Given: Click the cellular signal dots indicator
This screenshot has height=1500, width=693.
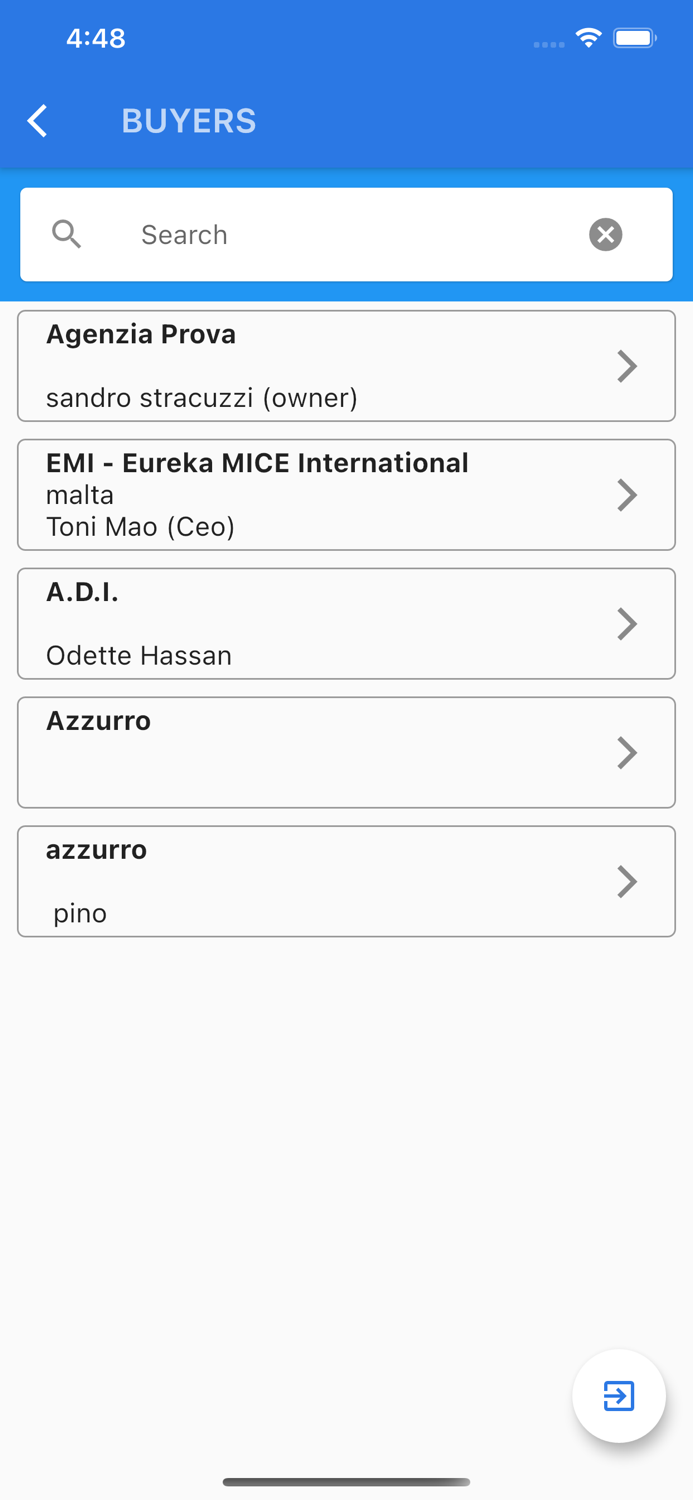Looking at the screenshot, I should pos(548,43).
